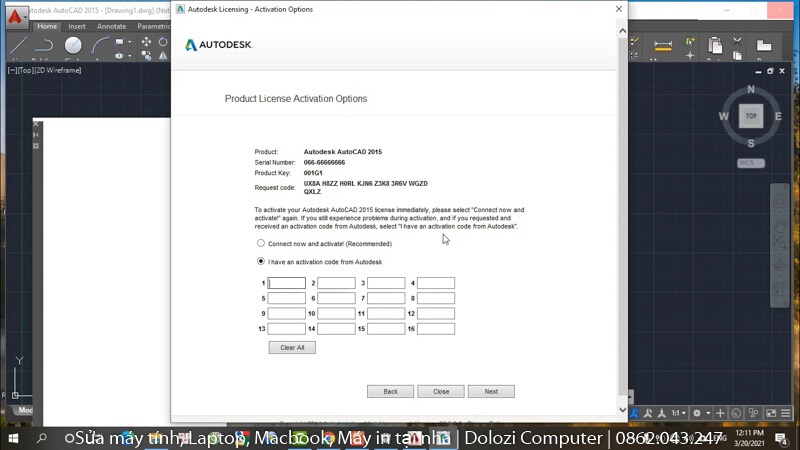This screenshot has width=800, height=450.
Task: Open the WCS coordinate system dropdown
Action: pyautogui.click(x=751, y=163)
